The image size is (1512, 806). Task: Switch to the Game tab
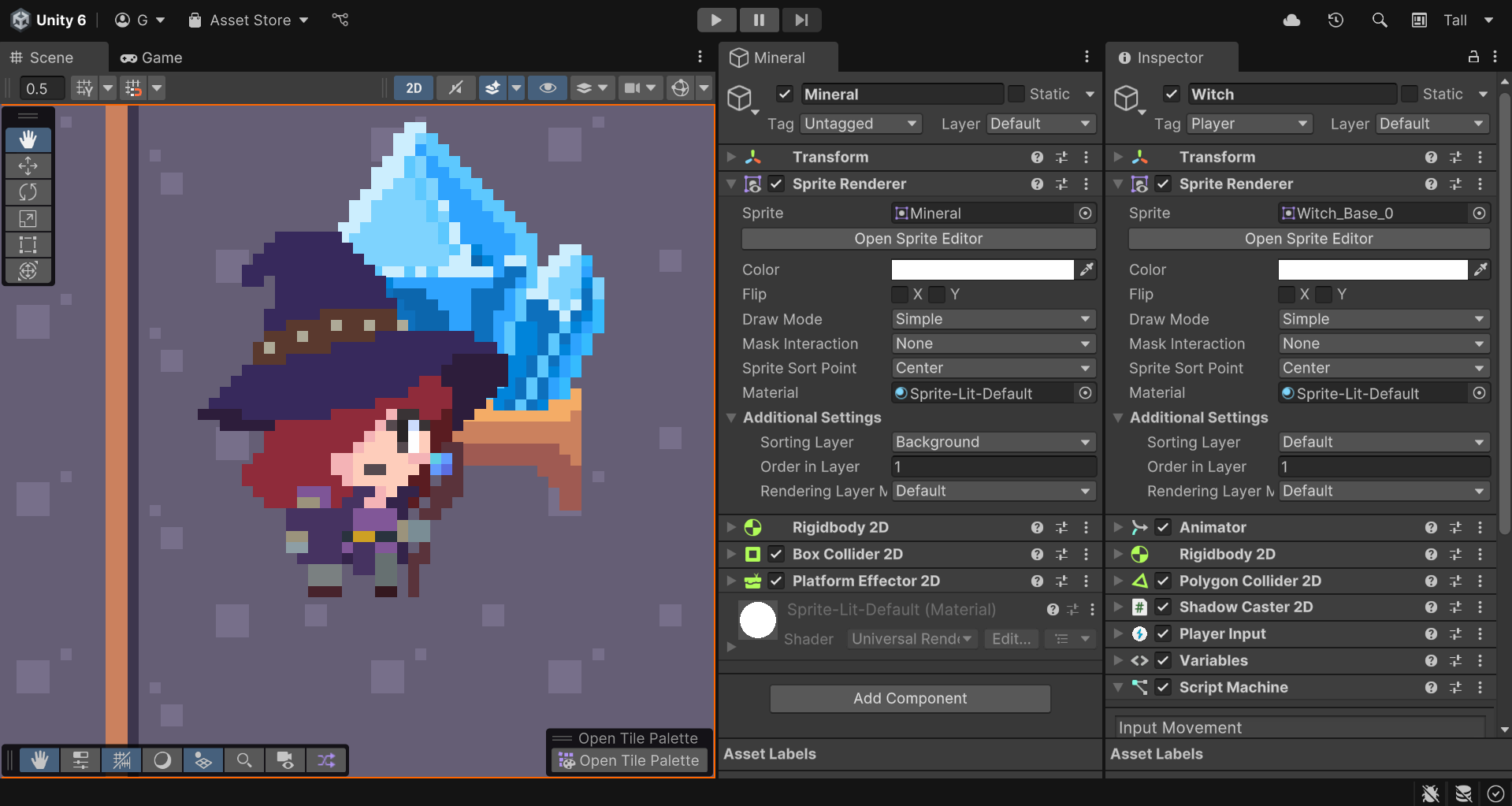tap(151, 58)
